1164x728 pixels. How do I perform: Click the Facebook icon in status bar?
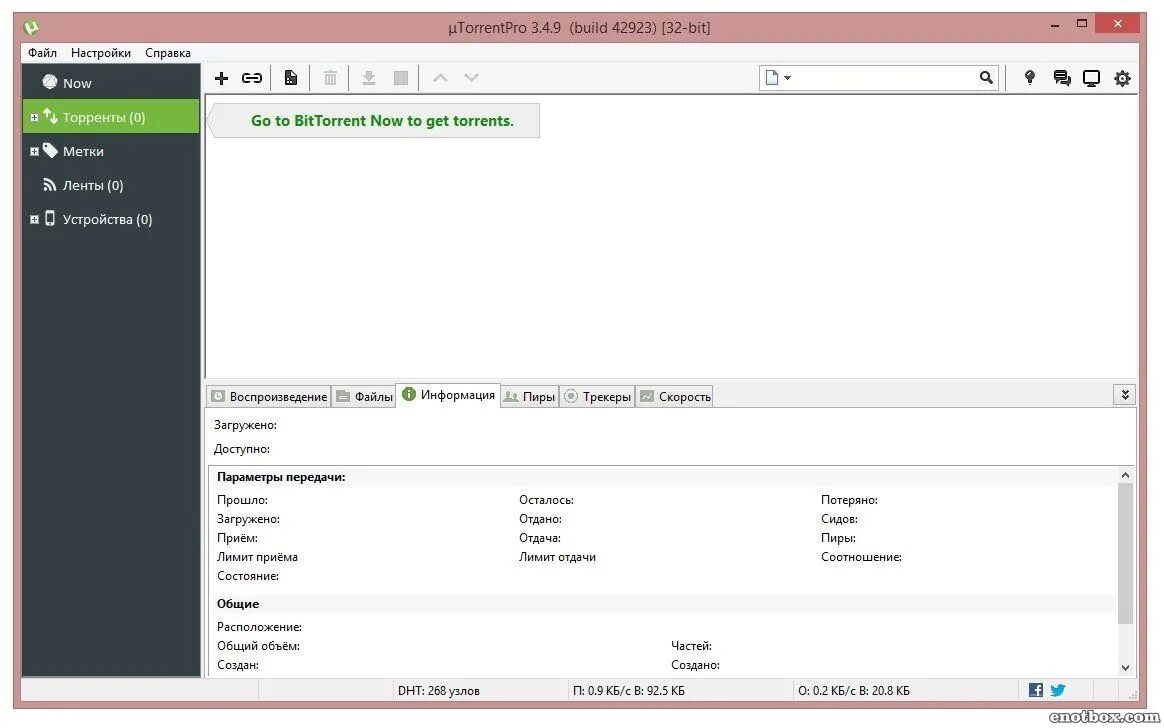click(x=1036, y=690)
